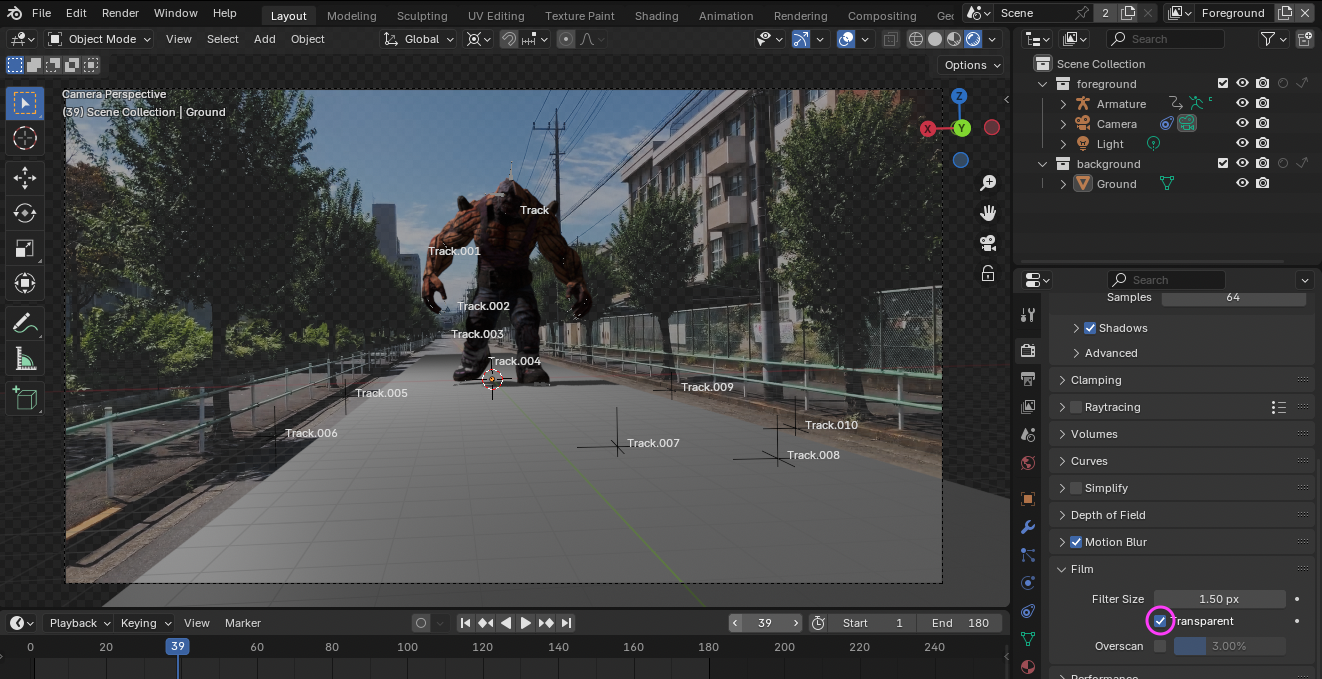Activate the Annotate pencil tool
This screenshot has height=679, width=1322.
pyautogui.click(x=25, y=323)
